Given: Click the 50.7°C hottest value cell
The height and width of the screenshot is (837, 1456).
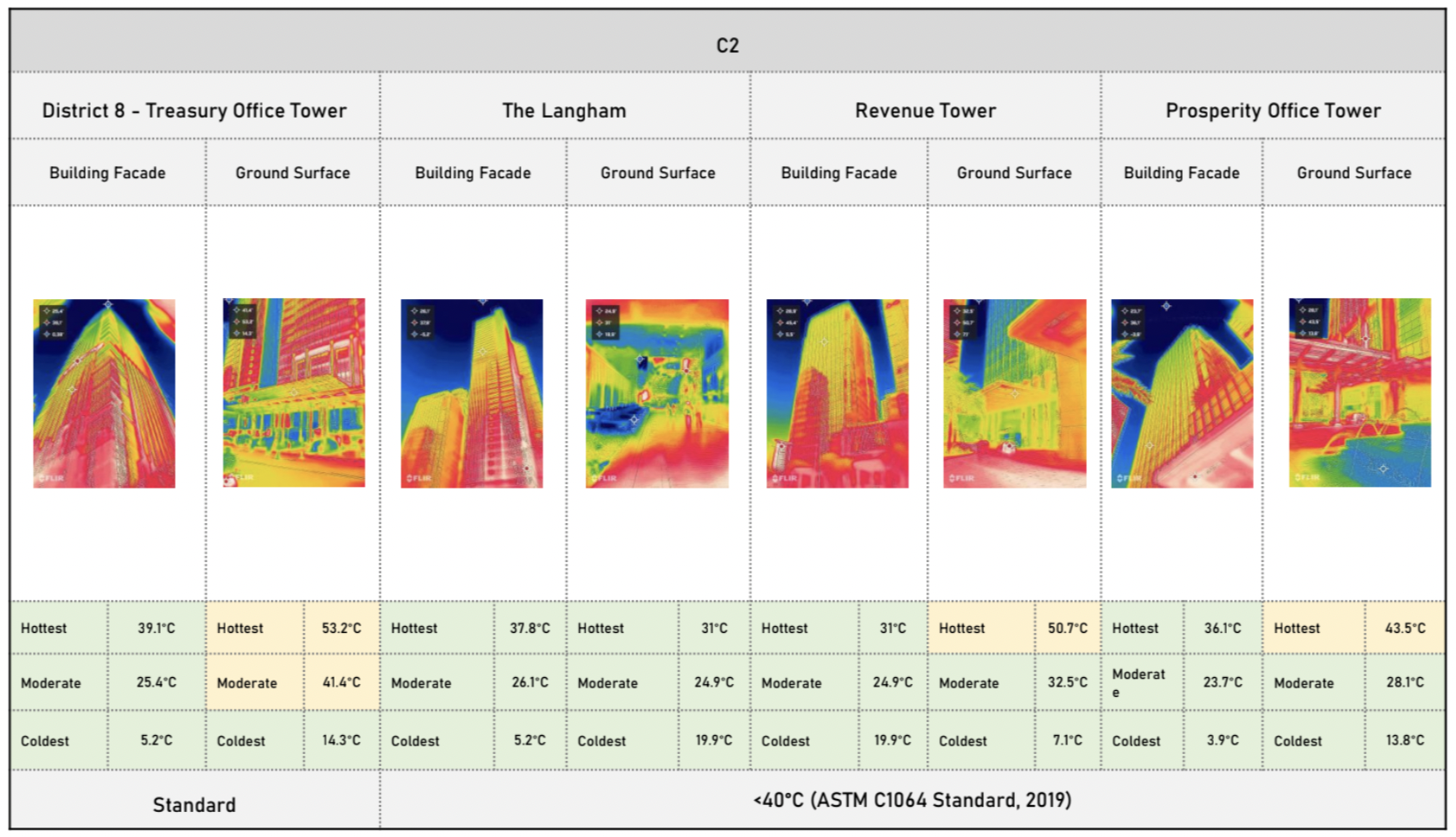Looking at the screenshot, I should coord(1068,628).
